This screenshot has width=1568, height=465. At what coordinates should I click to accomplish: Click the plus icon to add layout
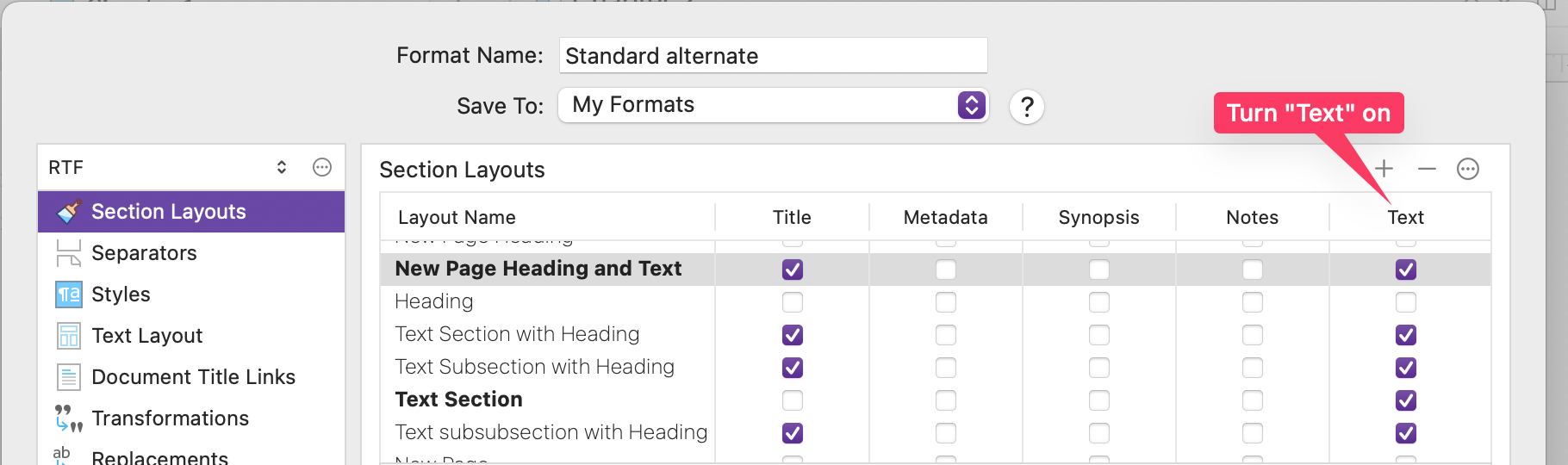tap(1384, 169)
